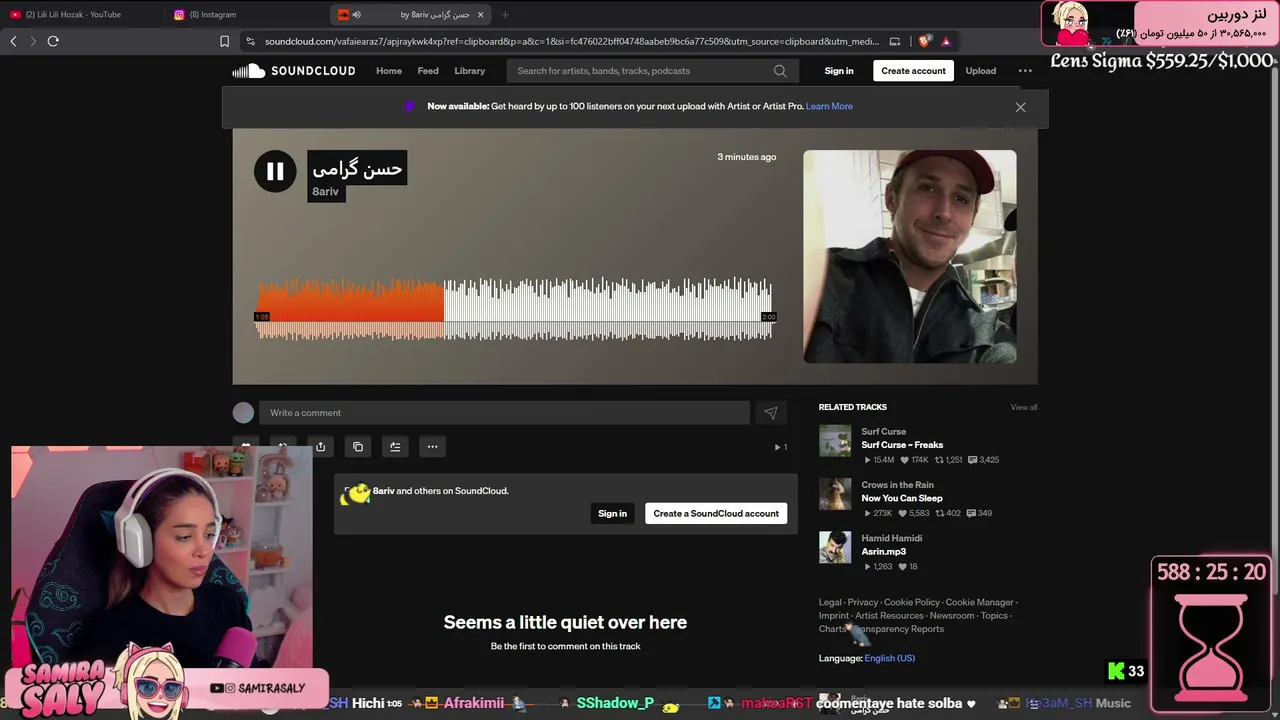Go to the Feed section
The height and width of the screenshot is (720, 1280).
(x=428, y=71)
